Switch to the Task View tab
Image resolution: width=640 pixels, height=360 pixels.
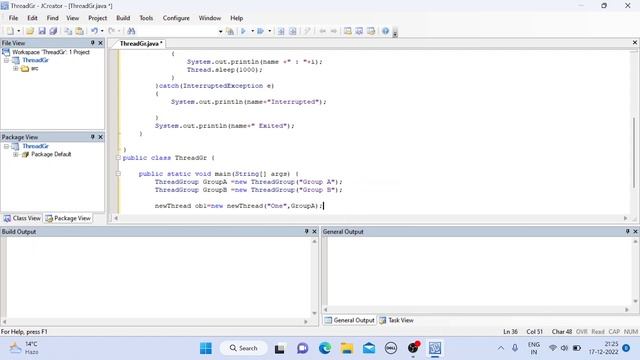tap(396, 320)
